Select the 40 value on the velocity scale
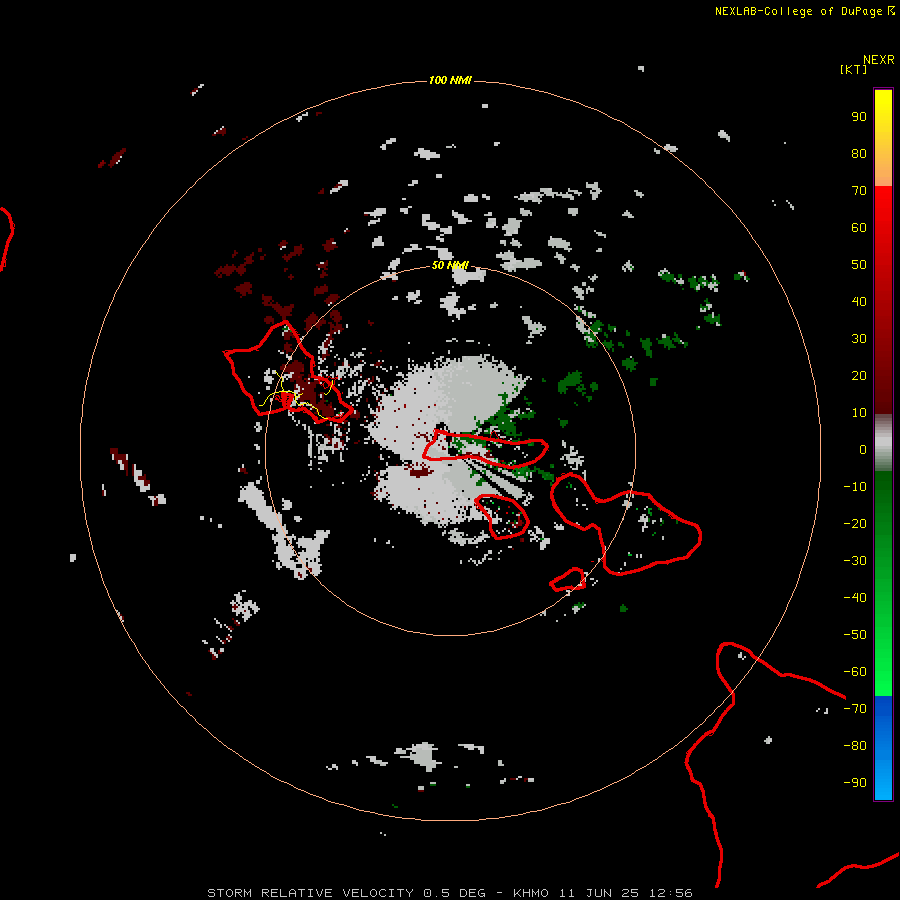The width and height of the screenshot is (900, 900). (859, 302)
